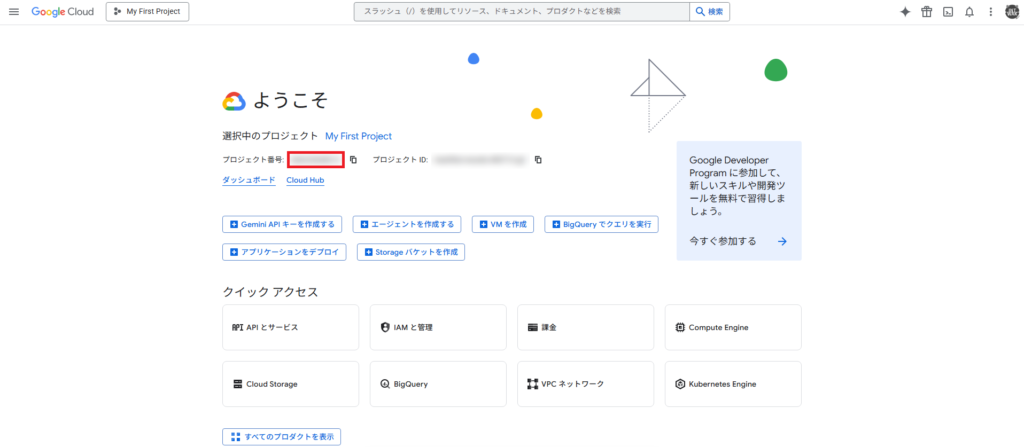Viewport: 1024px width, 447px height.
Task: Copy the project ID
Action: (x=538, y=160)
